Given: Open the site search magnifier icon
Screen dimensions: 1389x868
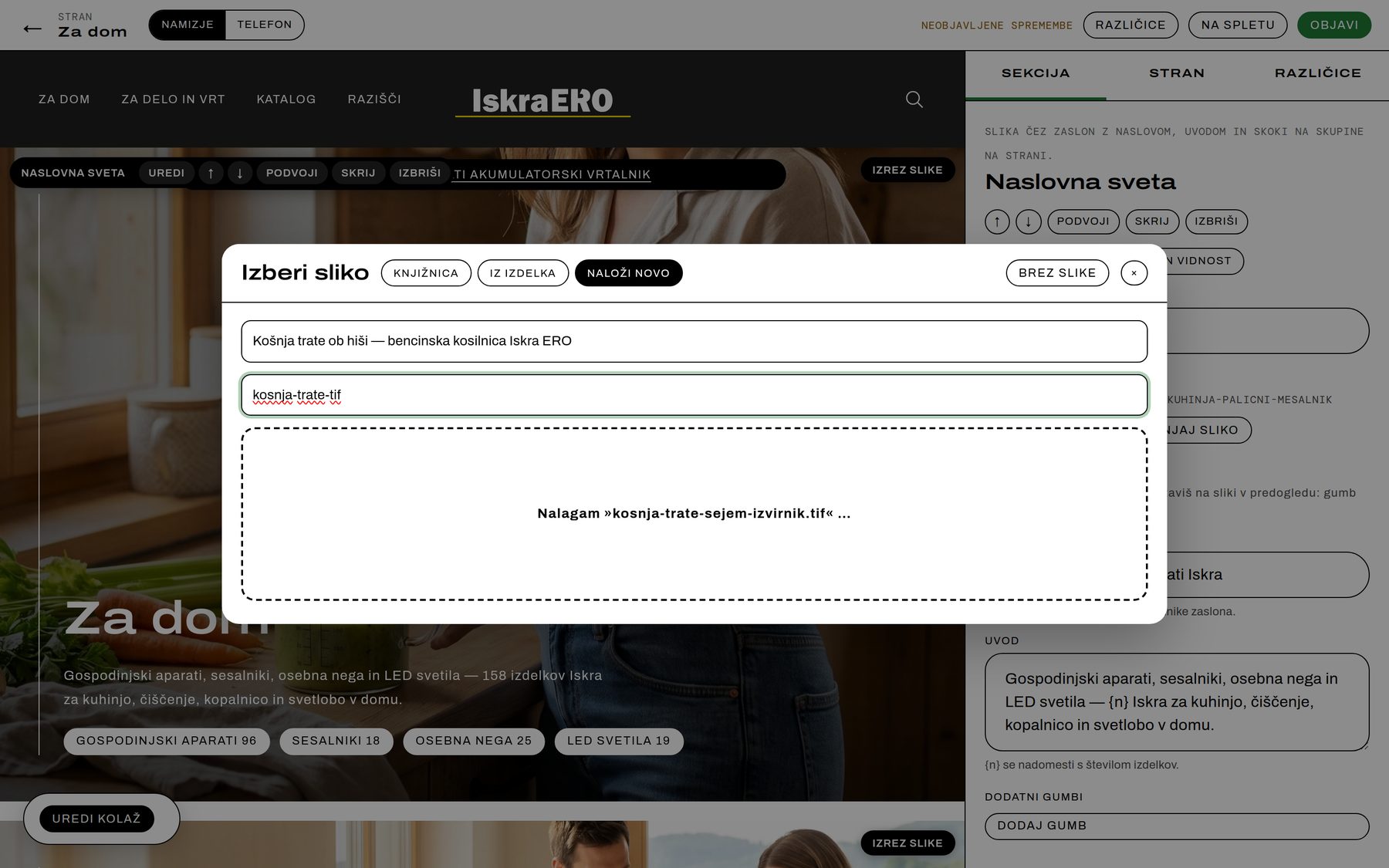Looking at the screenshot, I should [x=914, y=99].
